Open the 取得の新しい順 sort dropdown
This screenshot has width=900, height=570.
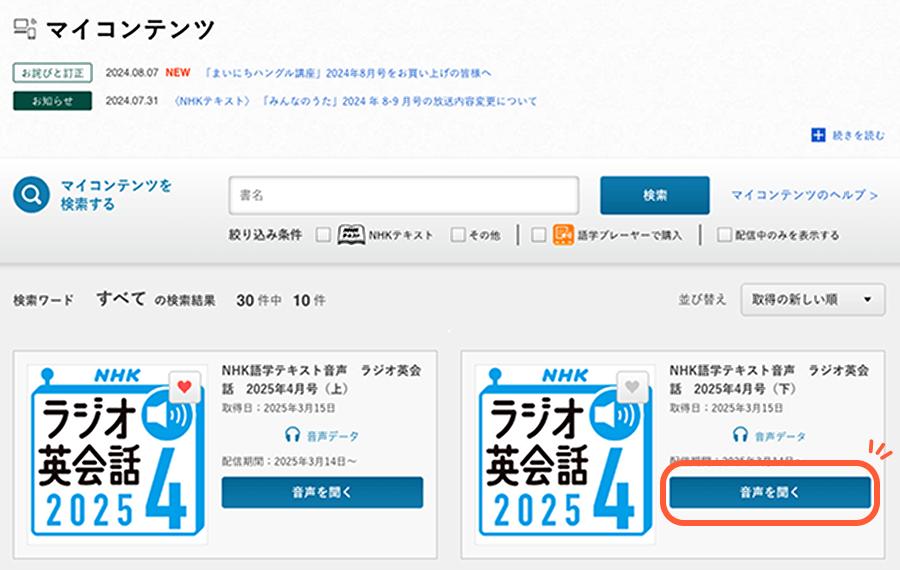pyautogui.click(x=813, y=300)
